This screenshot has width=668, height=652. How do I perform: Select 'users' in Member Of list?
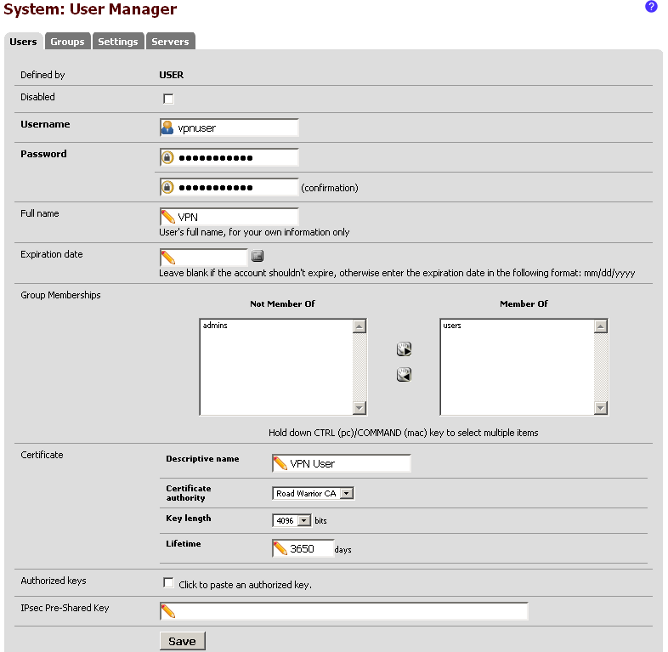(x=452, y=326)
